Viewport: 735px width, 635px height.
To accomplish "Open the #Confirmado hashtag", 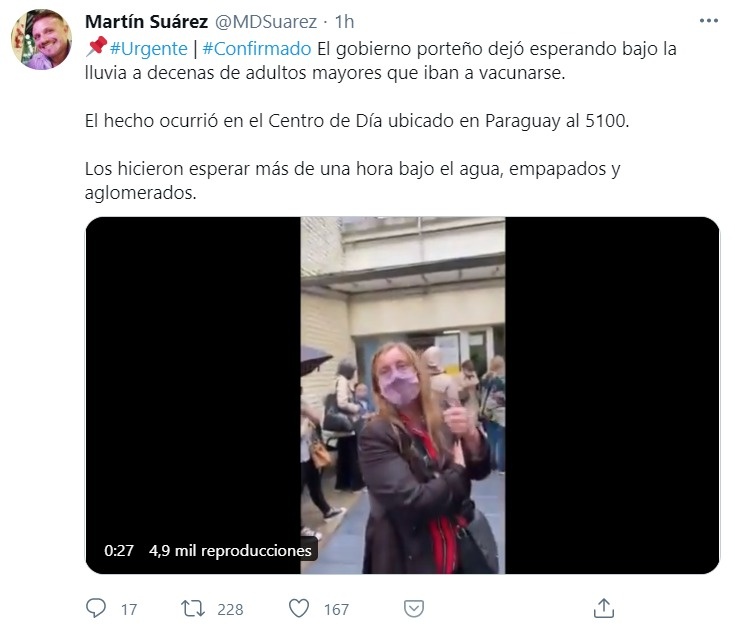I will [257, 49].
